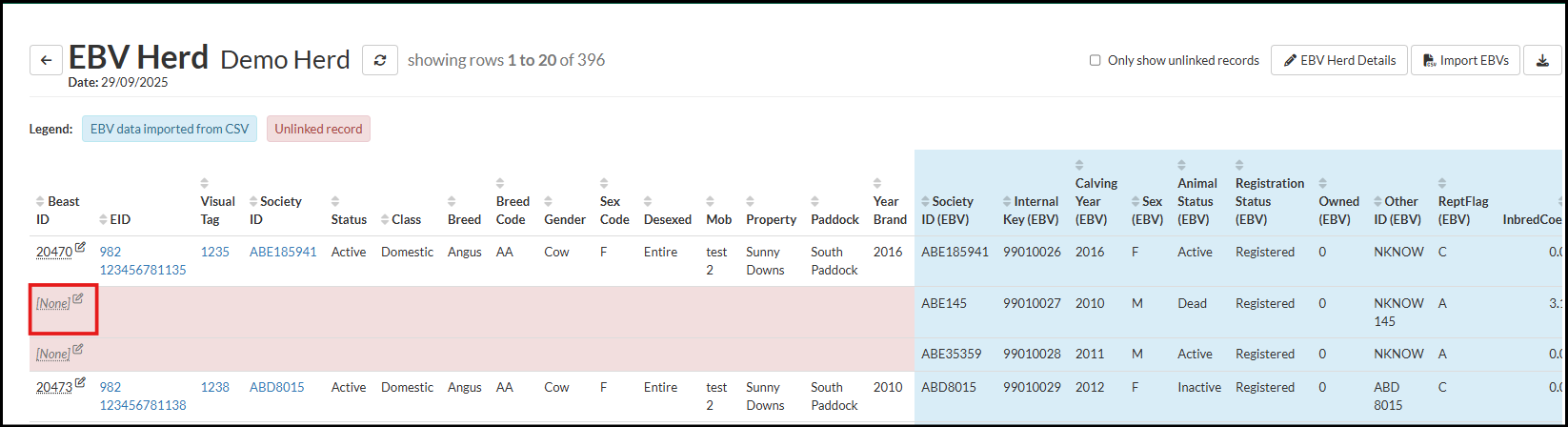Open visual tag link 1238
The height and width of the screenshot is (427, 1568).
214,388
